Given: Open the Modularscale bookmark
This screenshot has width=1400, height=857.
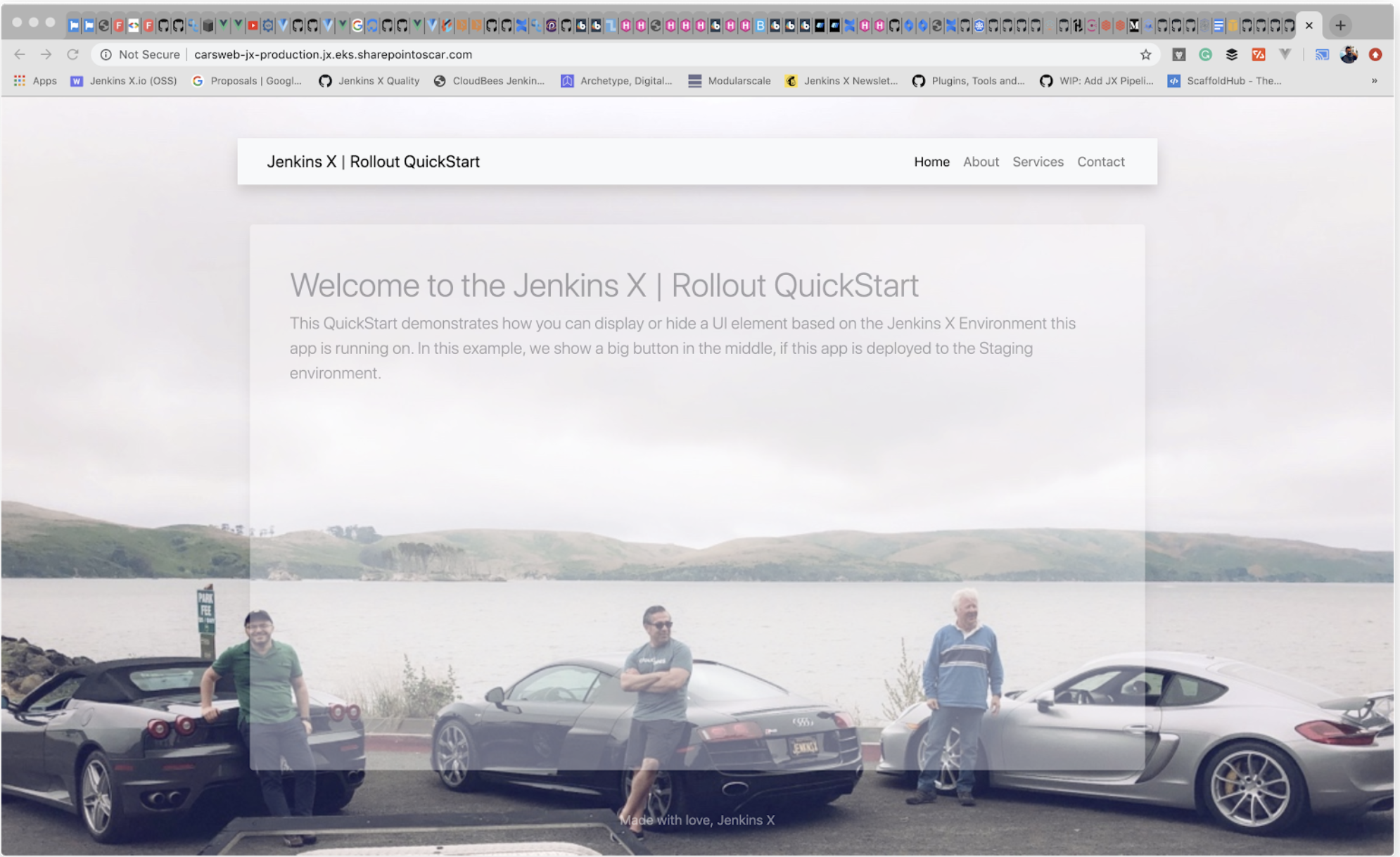Looking at the screenshot, I should pos(730,81).
